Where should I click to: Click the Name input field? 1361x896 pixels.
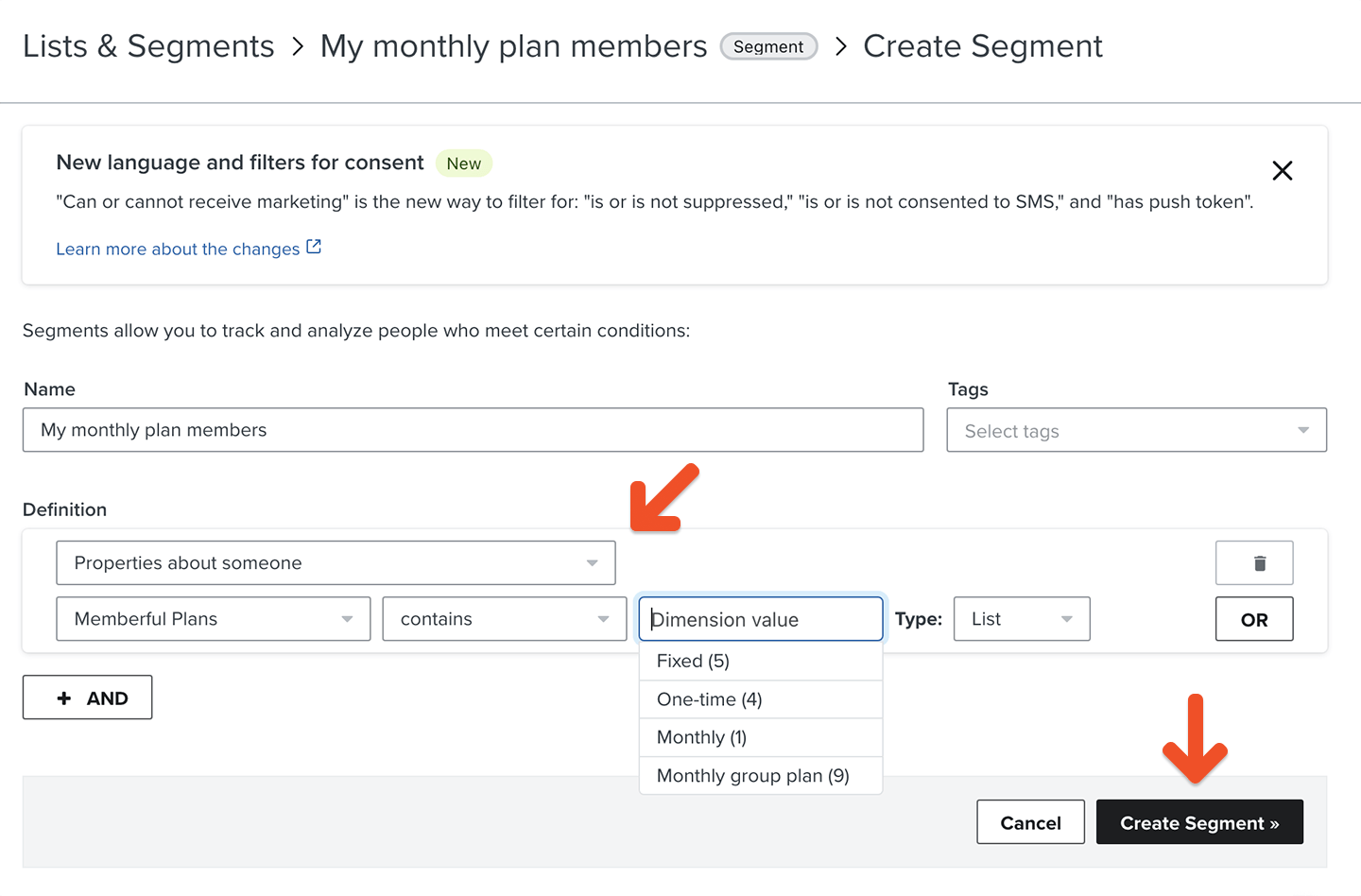[x=473, y=430]
